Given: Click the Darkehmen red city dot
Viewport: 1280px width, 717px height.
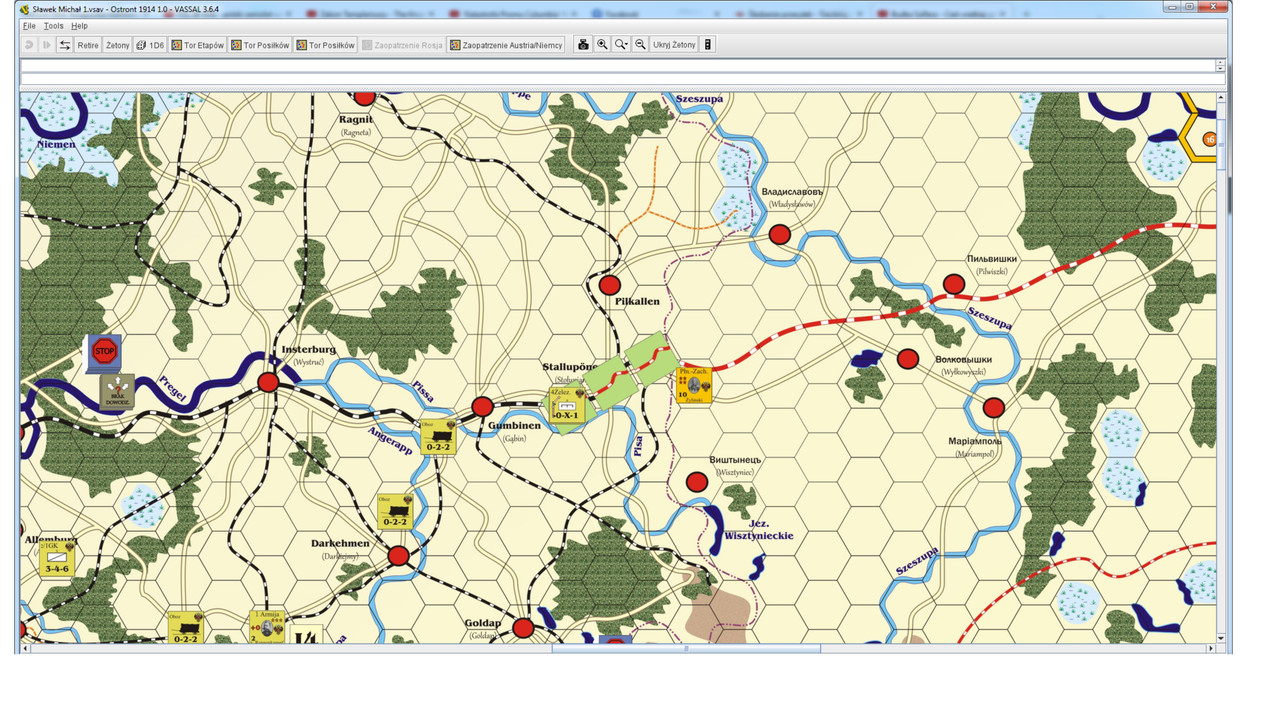Looking at the screenshot, I should [x=398, y=556].
